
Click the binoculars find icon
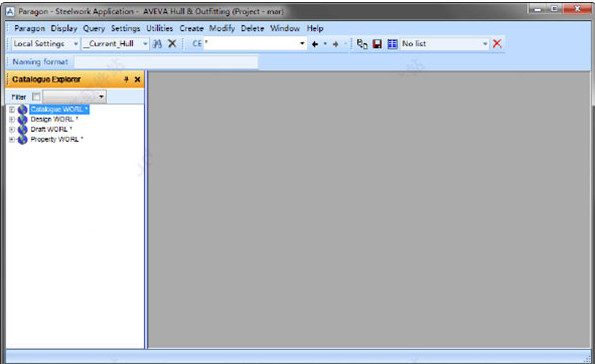click(157, 44)
